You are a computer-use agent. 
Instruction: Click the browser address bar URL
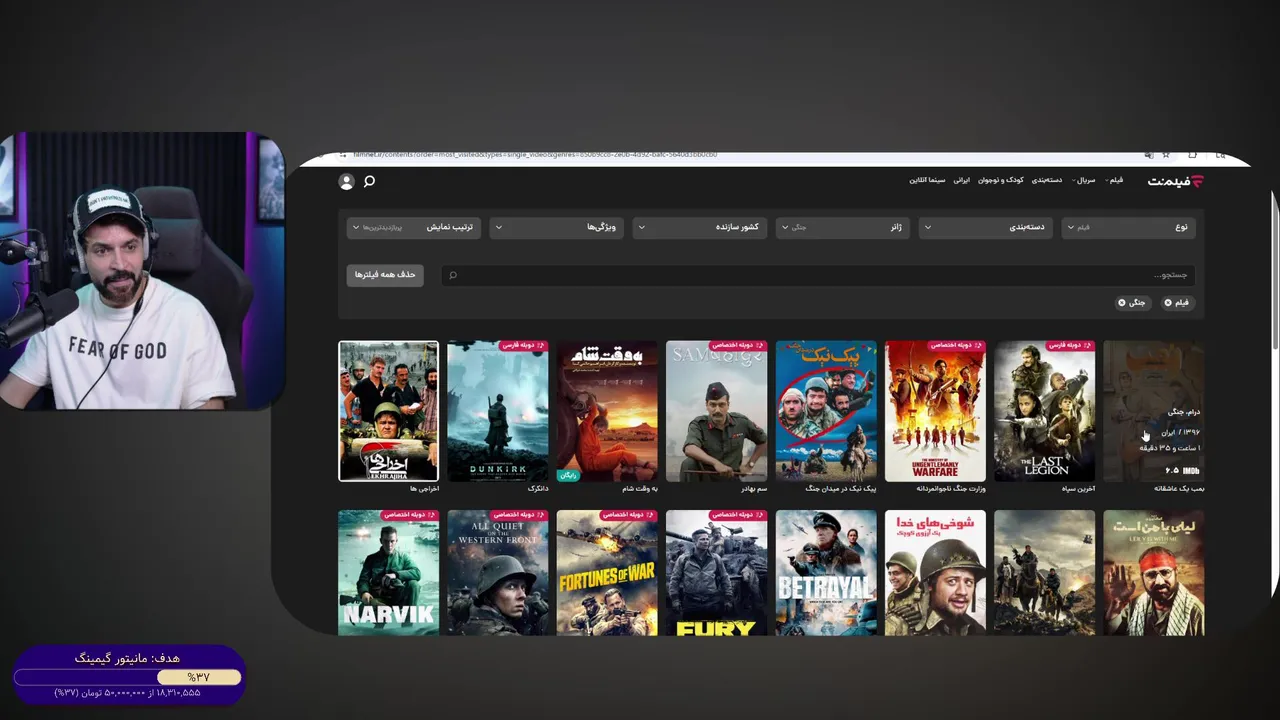(x=536, y=155)
